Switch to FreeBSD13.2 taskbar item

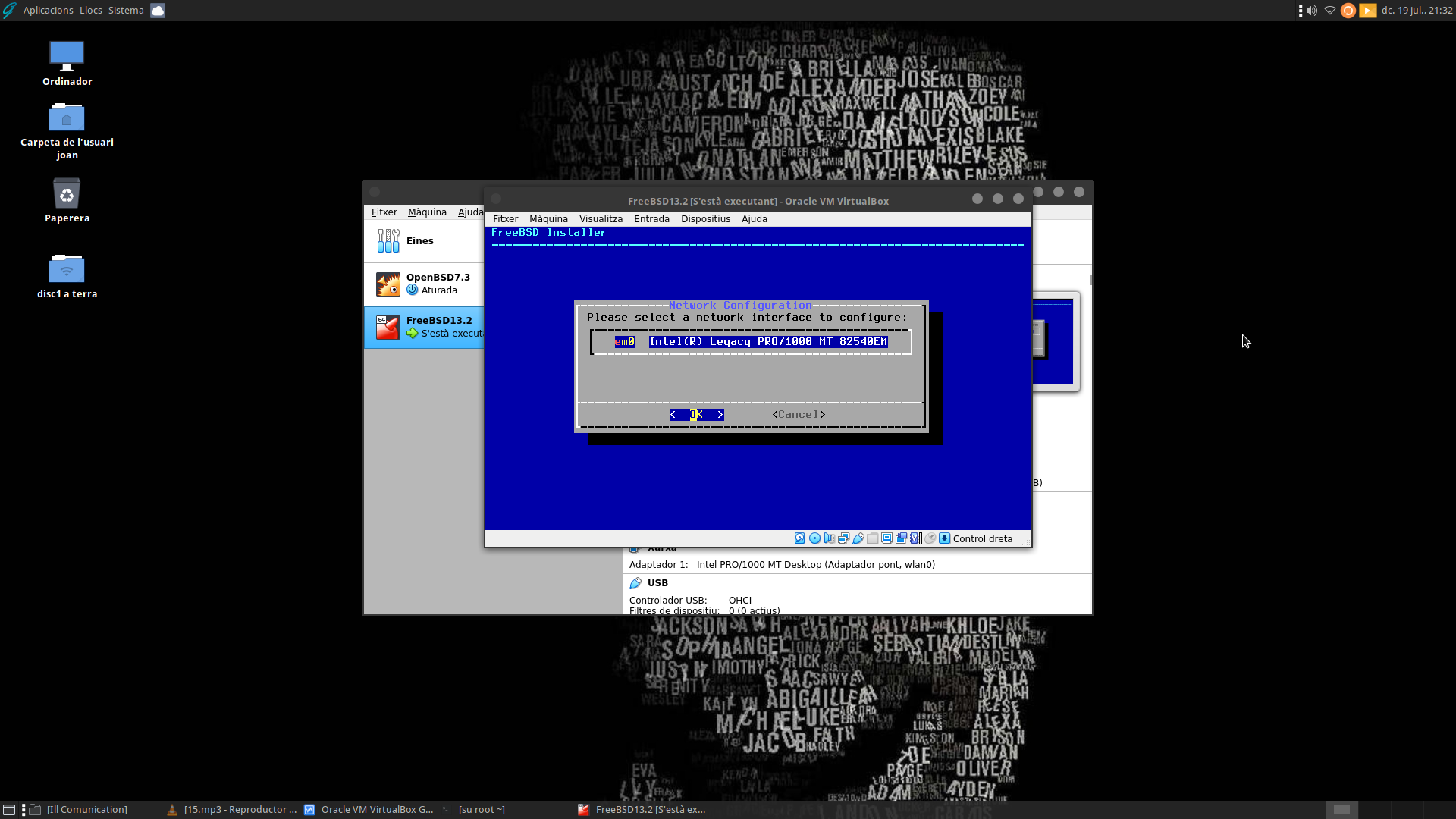[643, 810]
